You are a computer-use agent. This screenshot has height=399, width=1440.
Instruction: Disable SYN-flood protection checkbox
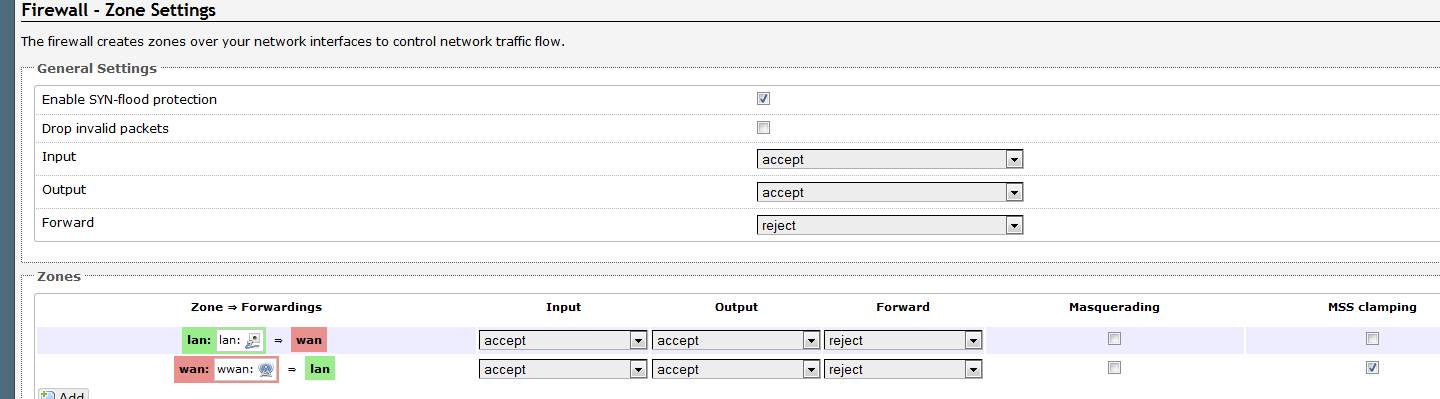(x=763, y=99)
